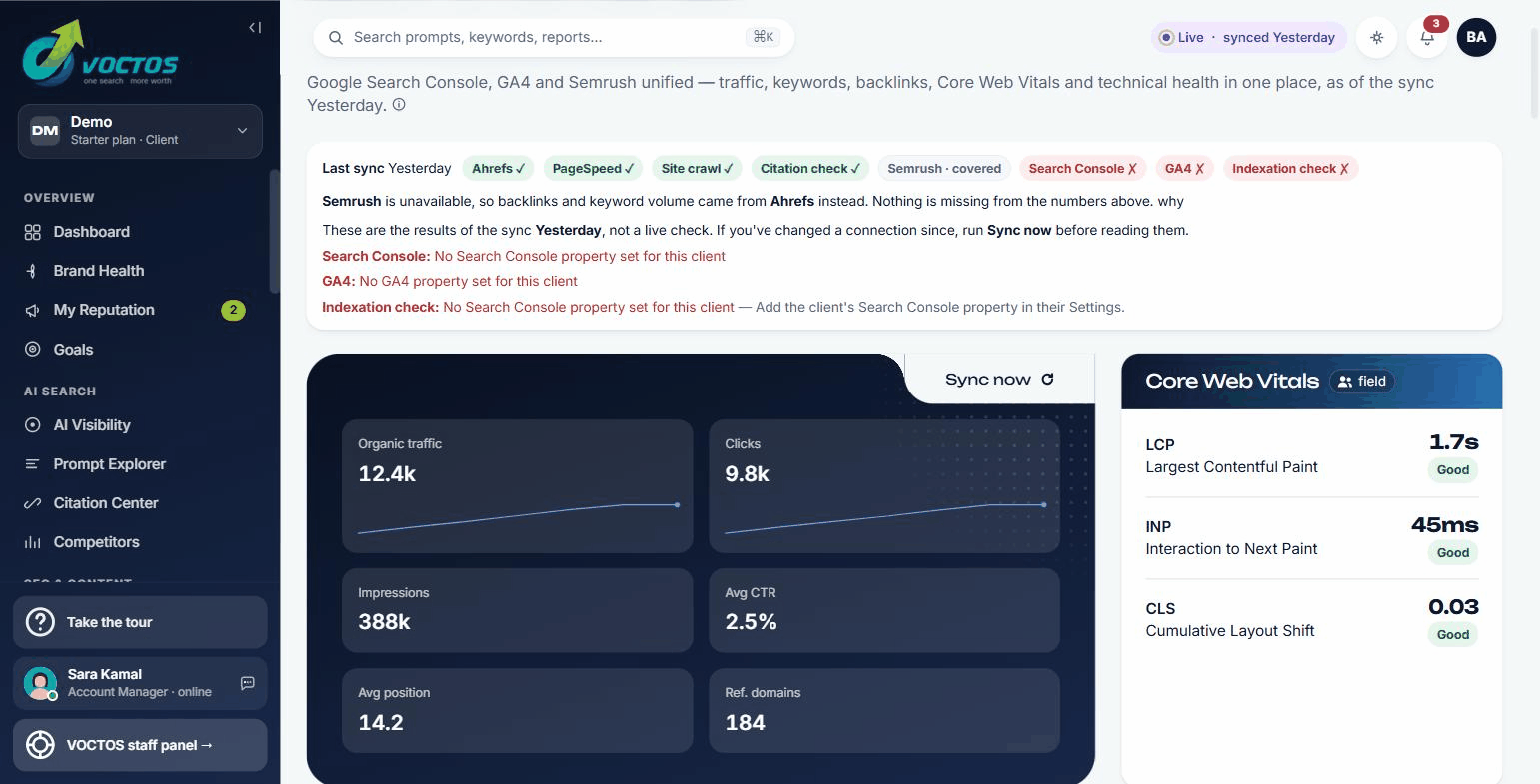Click the Dashboard grid icon

(33, 232)
